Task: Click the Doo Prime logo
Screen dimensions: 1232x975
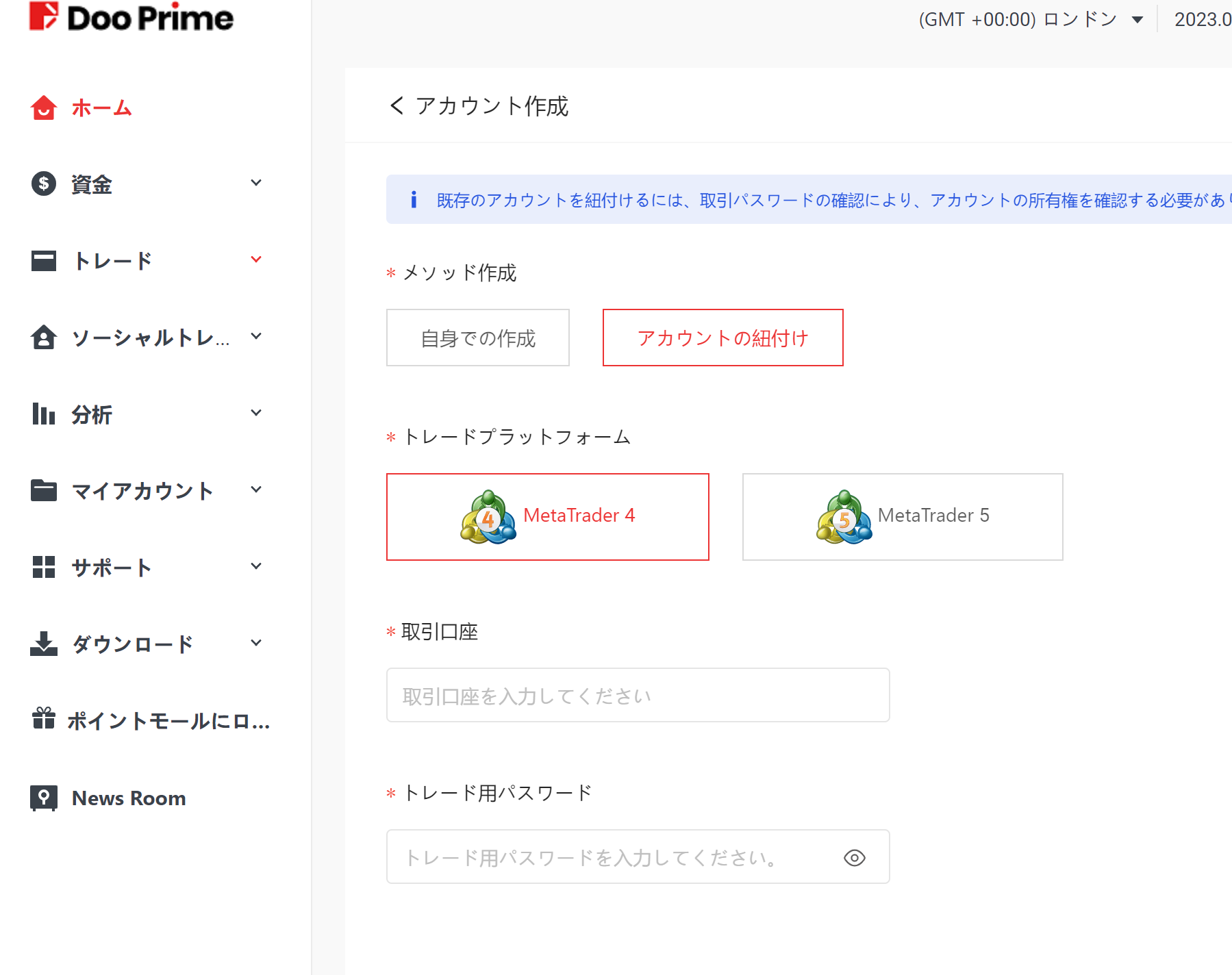Action: click(131, 16)
